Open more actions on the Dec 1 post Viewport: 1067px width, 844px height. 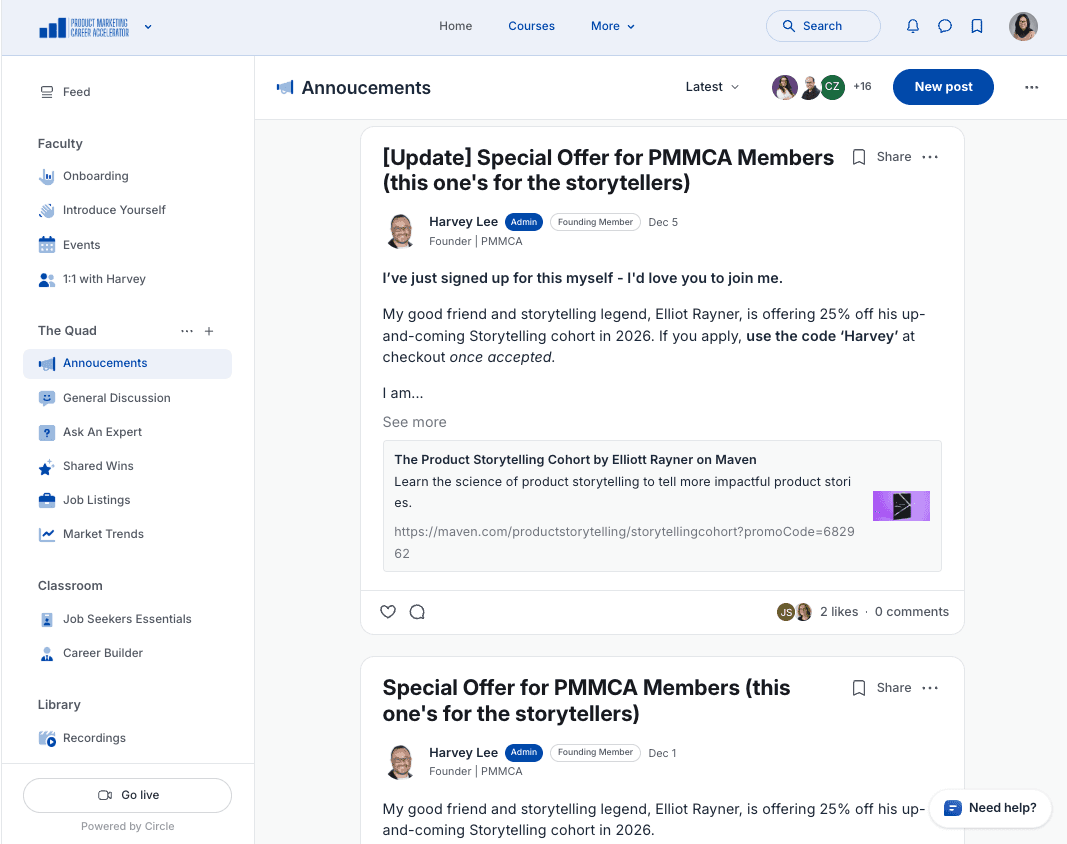930,688
